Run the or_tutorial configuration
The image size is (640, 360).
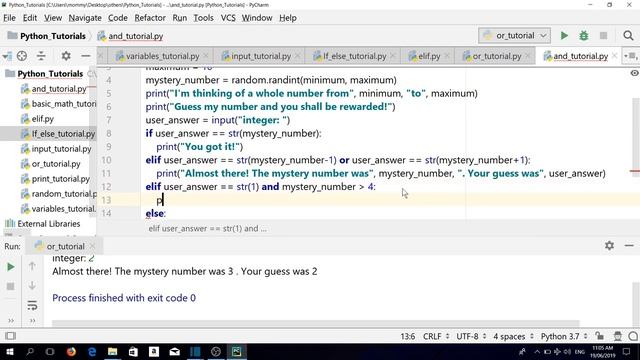564,36
